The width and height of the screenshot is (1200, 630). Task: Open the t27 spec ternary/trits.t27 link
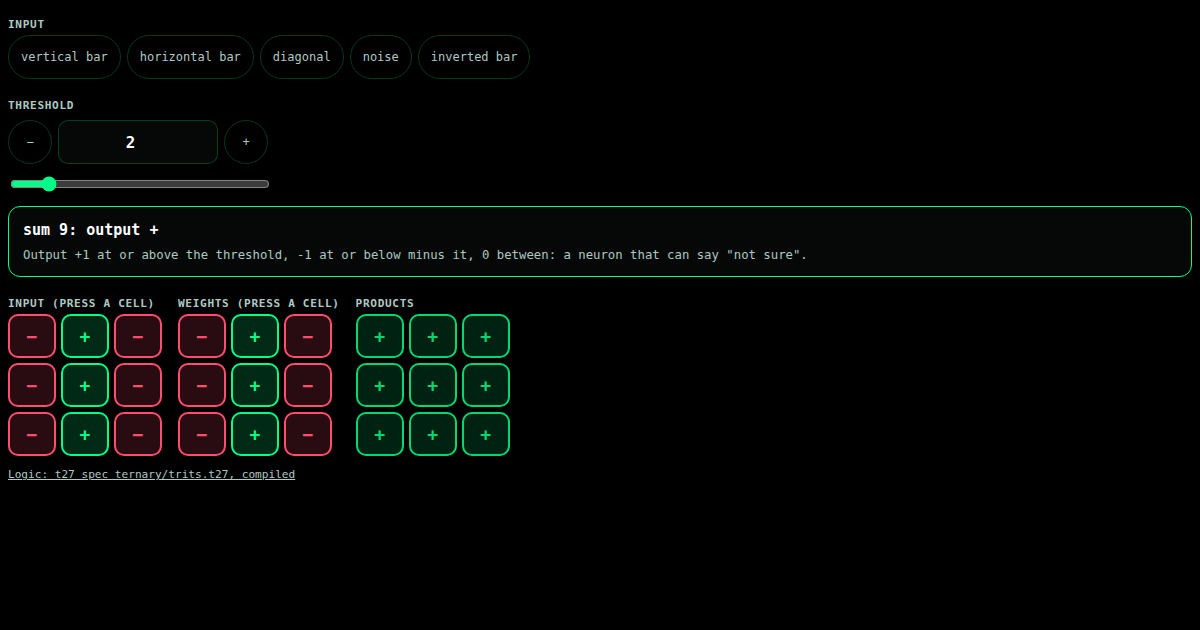(152, 474)
